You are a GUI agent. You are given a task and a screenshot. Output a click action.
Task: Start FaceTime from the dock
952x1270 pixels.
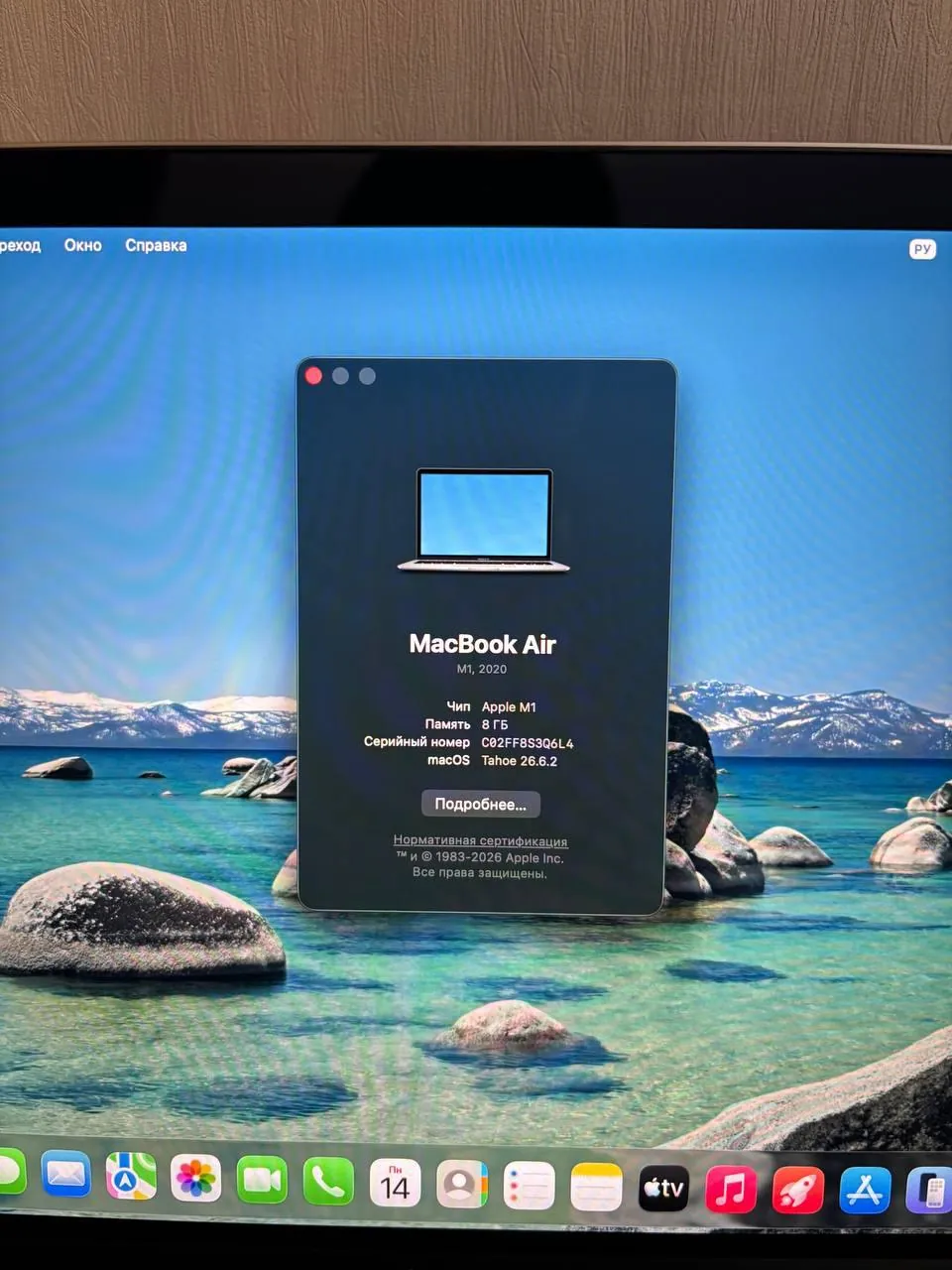click(x=262, y=1181)
